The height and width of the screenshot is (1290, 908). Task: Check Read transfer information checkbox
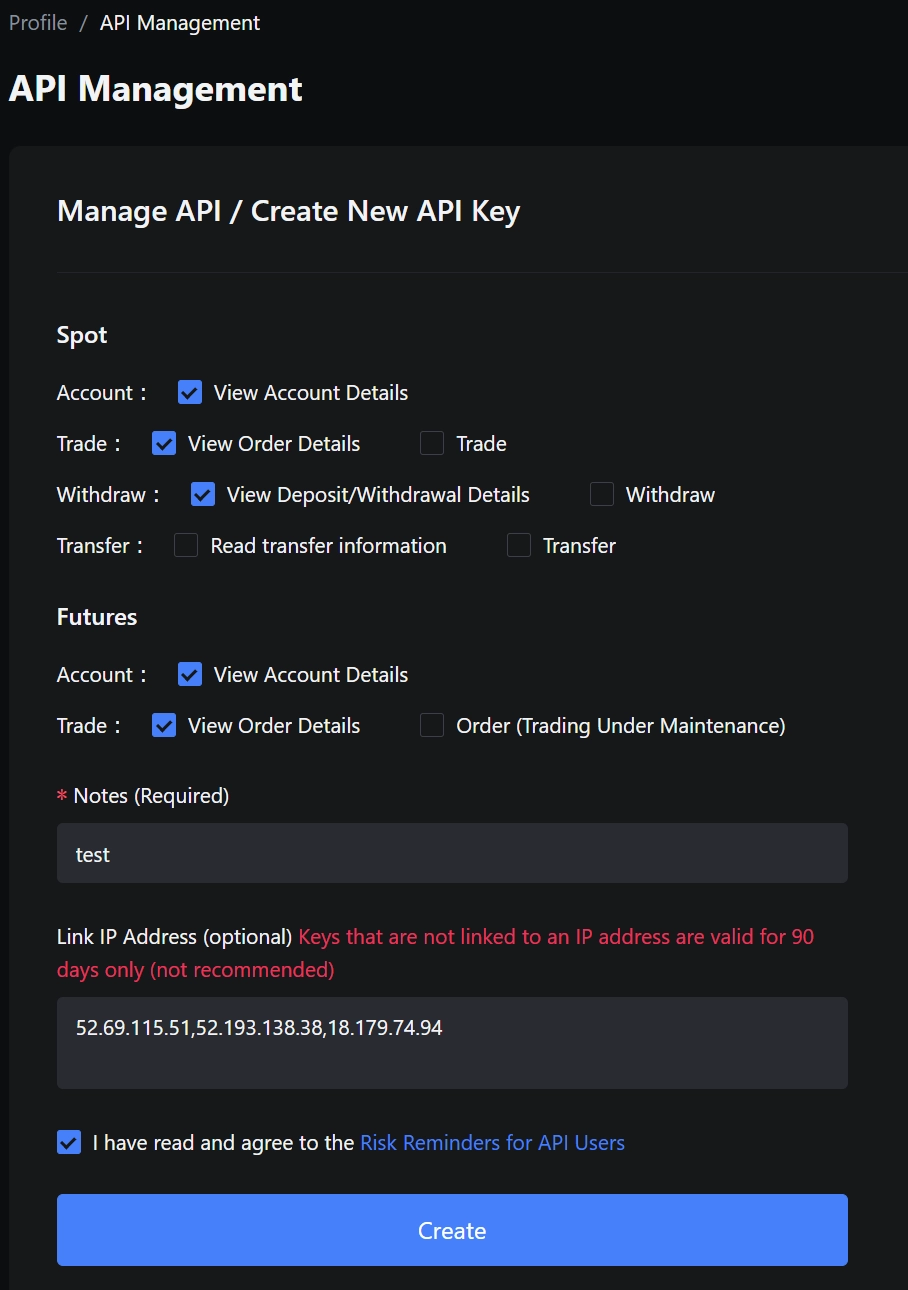pyautogui.click(x=186, y=546)
